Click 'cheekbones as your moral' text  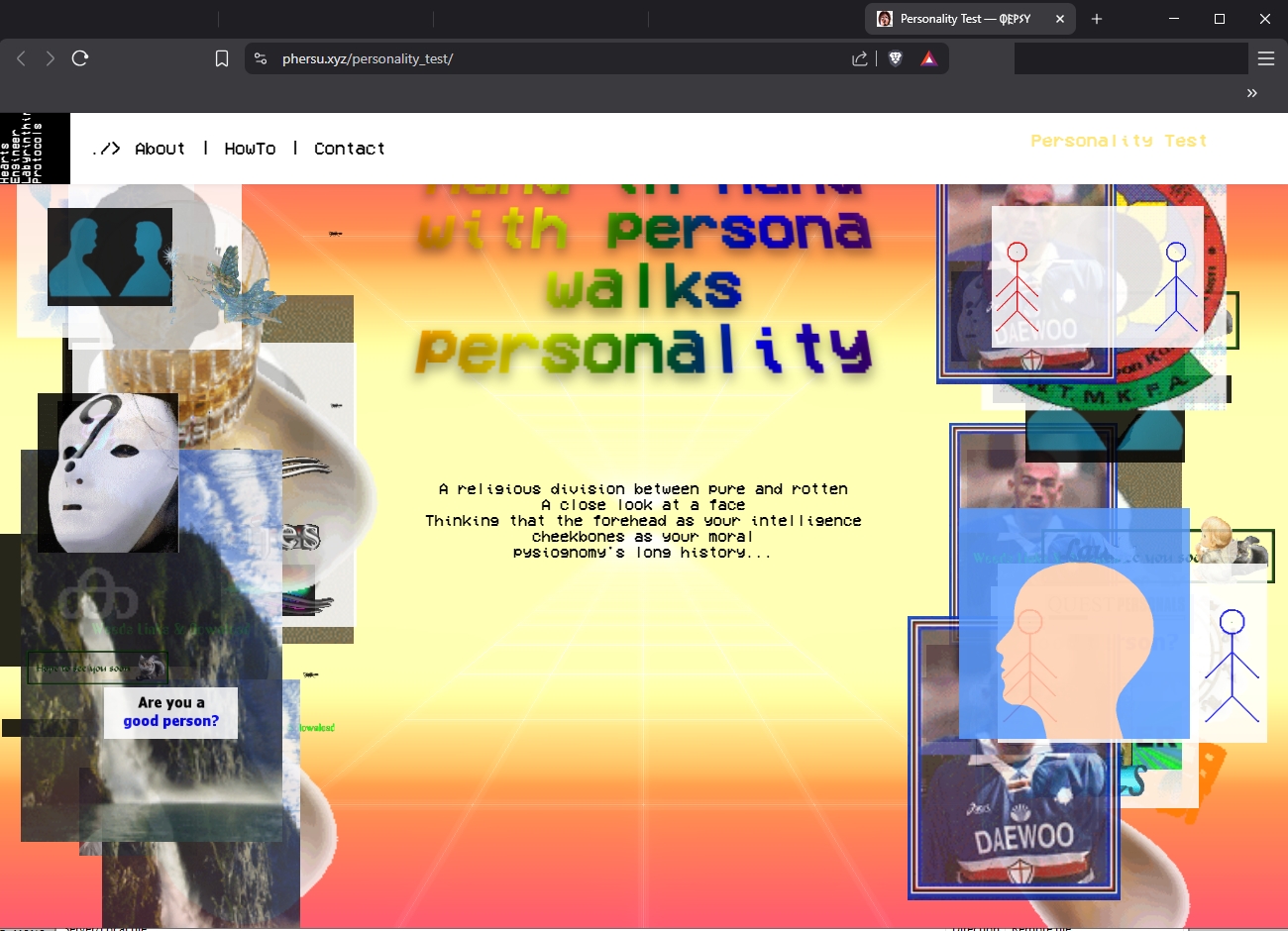pyautogui.click(x=643, y=537)
